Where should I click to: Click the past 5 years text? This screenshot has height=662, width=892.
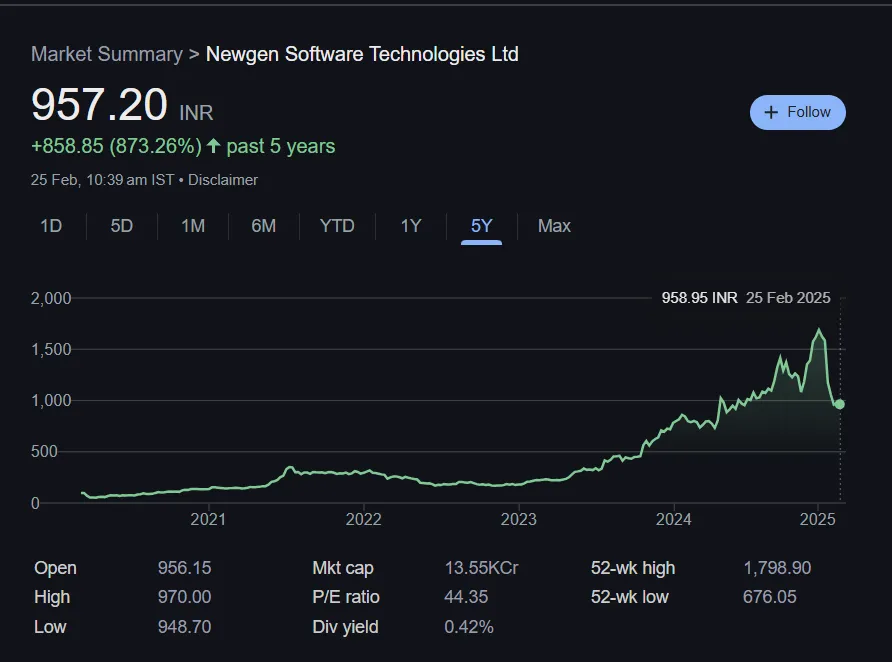click(x=280, y=146)
